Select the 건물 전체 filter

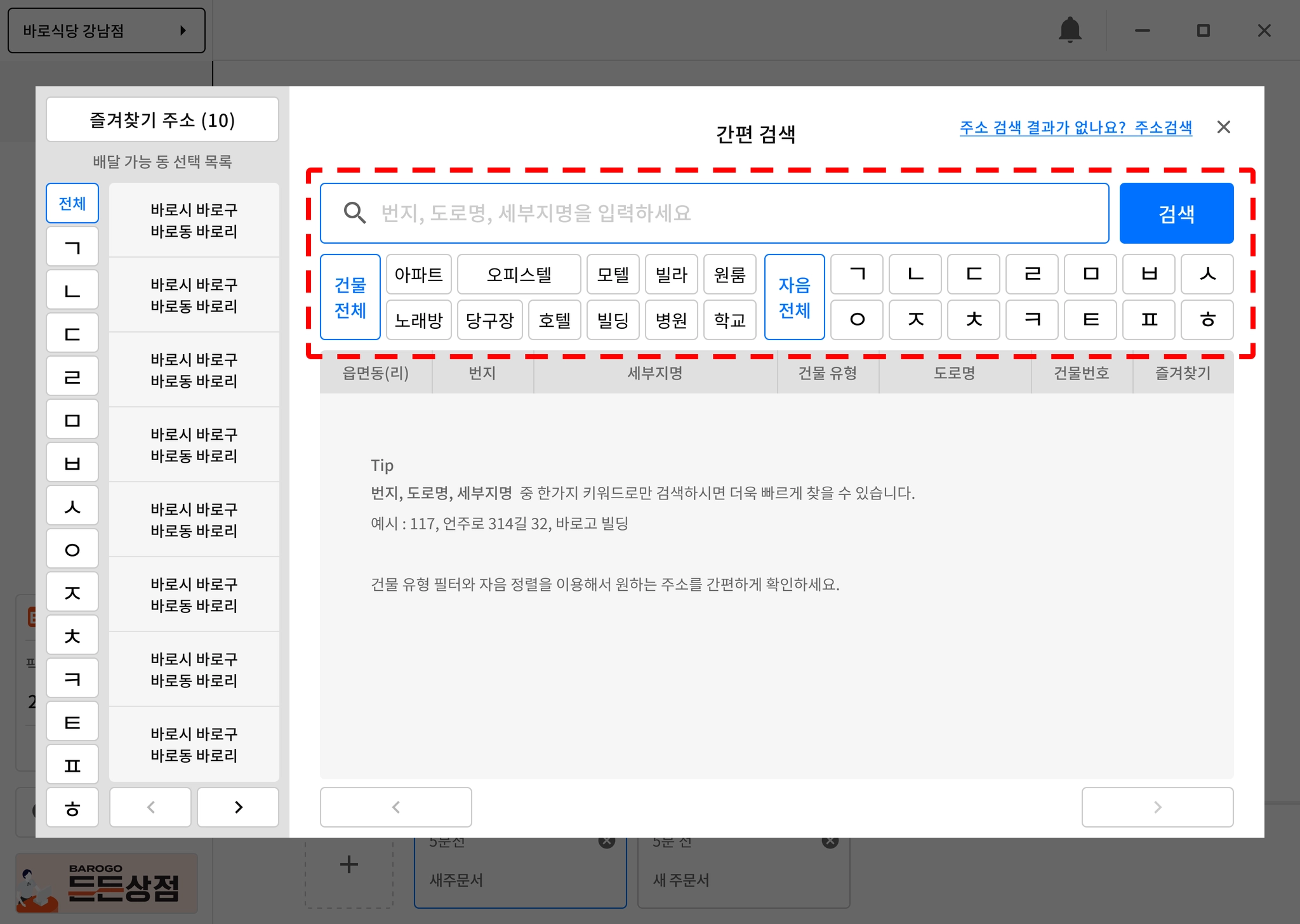350,297
